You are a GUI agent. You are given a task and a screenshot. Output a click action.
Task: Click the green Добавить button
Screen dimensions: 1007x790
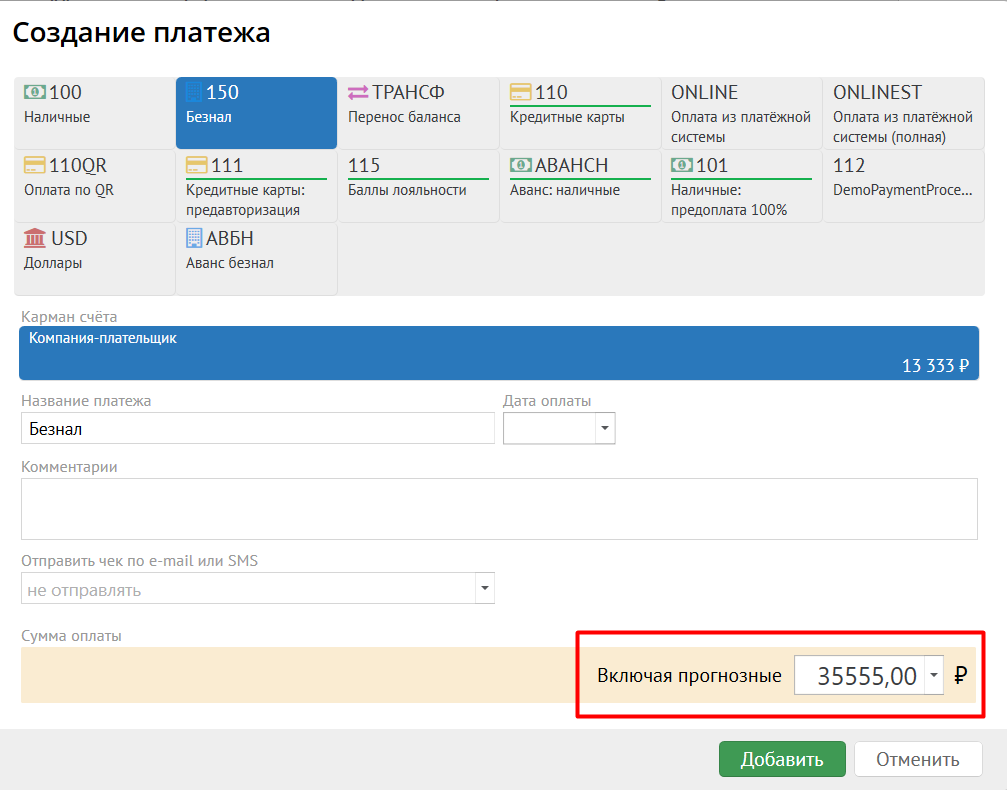point(782,759)
